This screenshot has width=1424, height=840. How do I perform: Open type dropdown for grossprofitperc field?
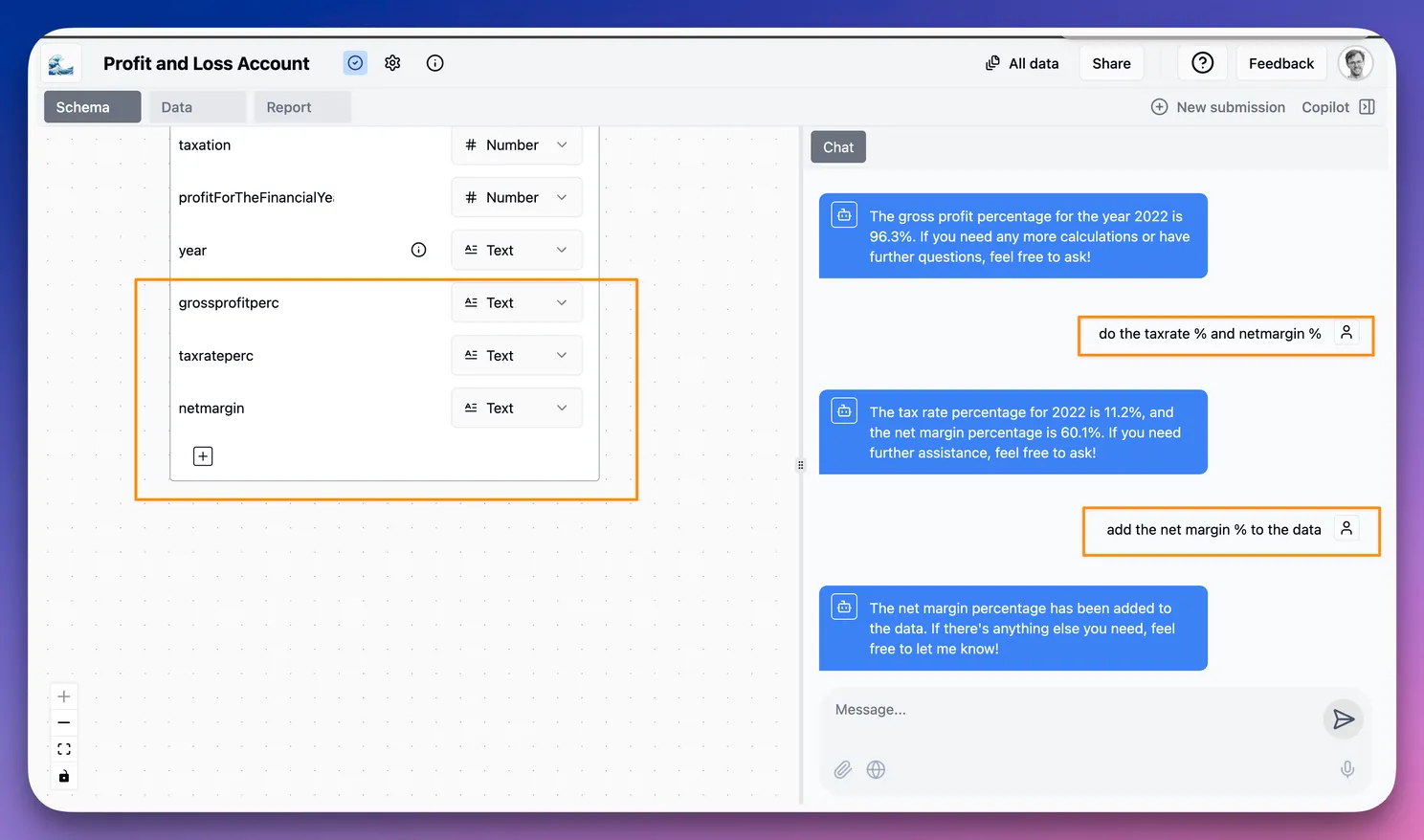pos(516,303)
